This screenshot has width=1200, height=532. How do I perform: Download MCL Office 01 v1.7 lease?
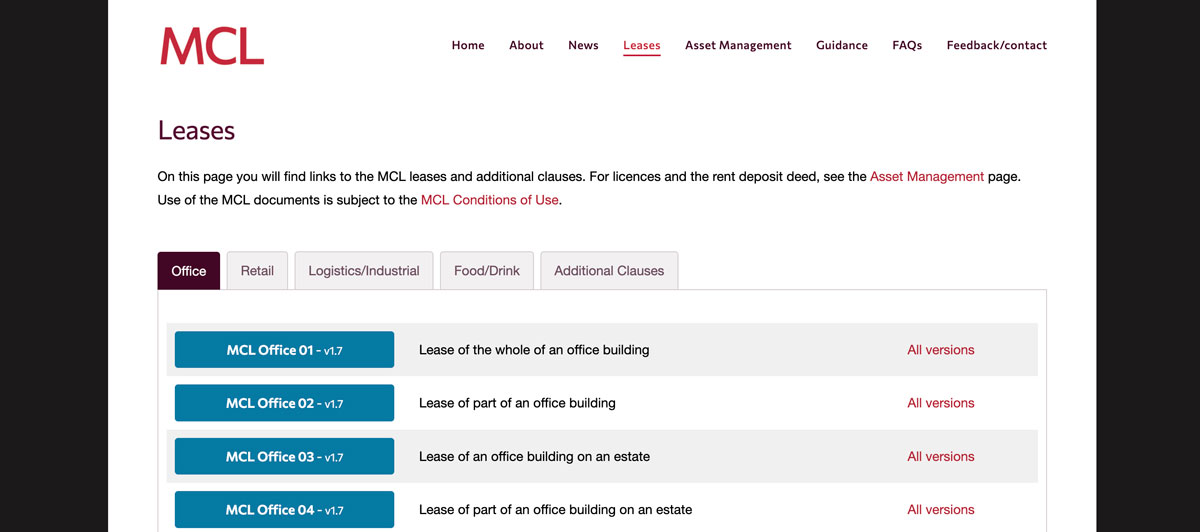[x=284, y=350]
